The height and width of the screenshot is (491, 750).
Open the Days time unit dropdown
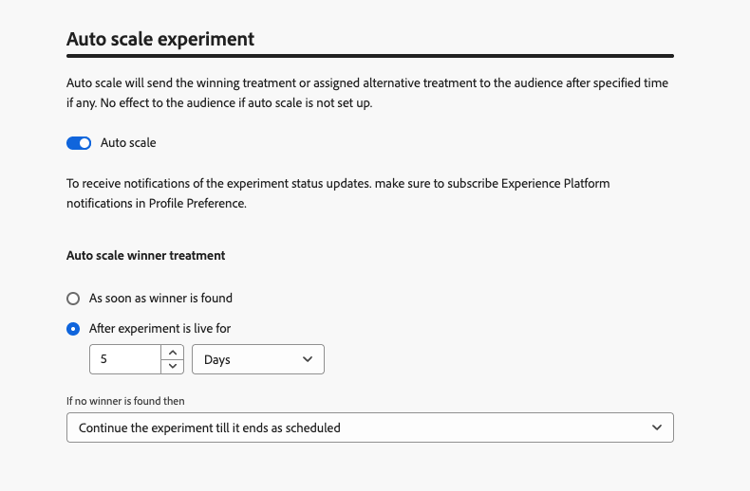click(x=257, y=359)
